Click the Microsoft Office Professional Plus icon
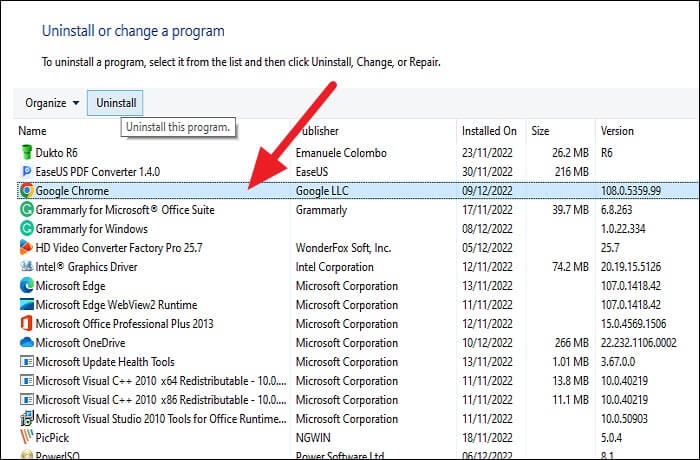This screenshot has width=700, height=460. coord(26,324)
